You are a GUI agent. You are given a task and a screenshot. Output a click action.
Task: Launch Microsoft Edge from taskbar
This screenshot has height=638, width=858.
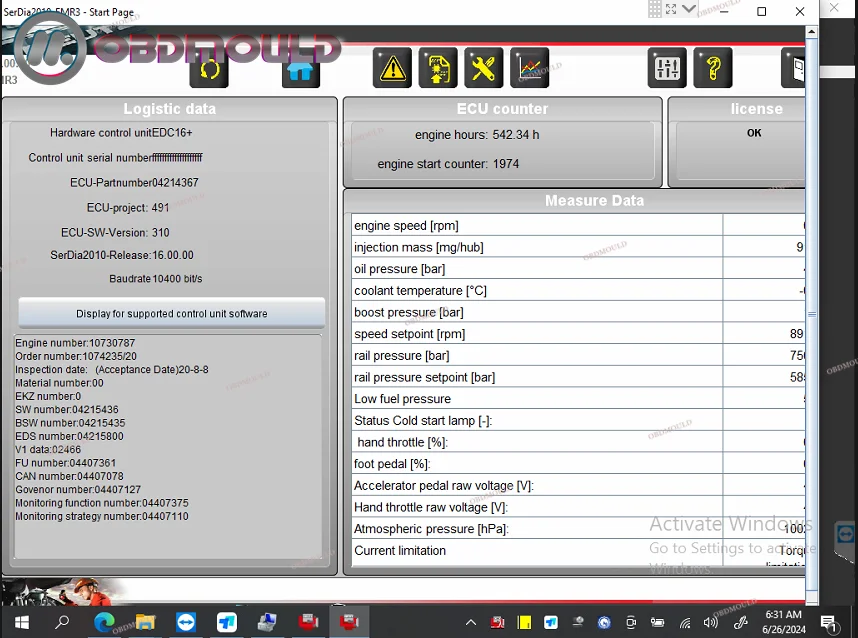pos(104,622)
